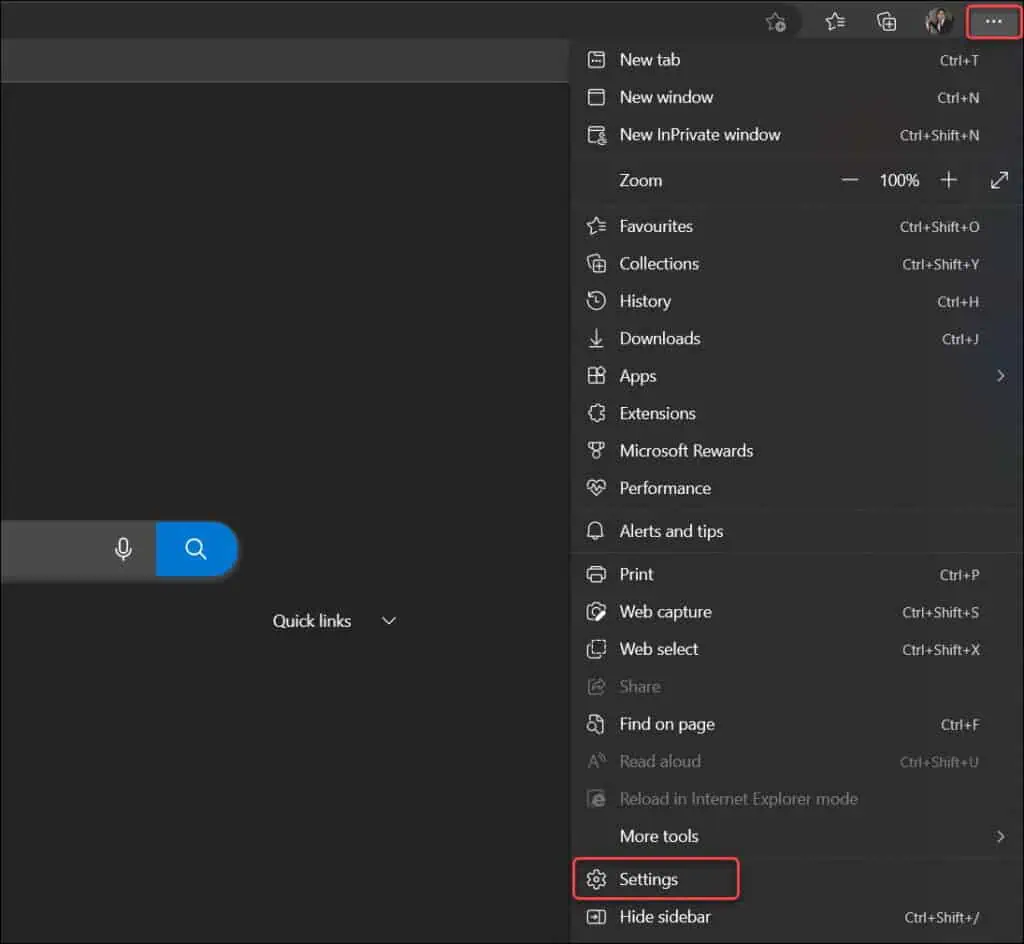The width and height of the screenshot is (1024, 944).
Task: Click the Ctrl+Shift+S shortcut text
Action: (x=940, y=612)
